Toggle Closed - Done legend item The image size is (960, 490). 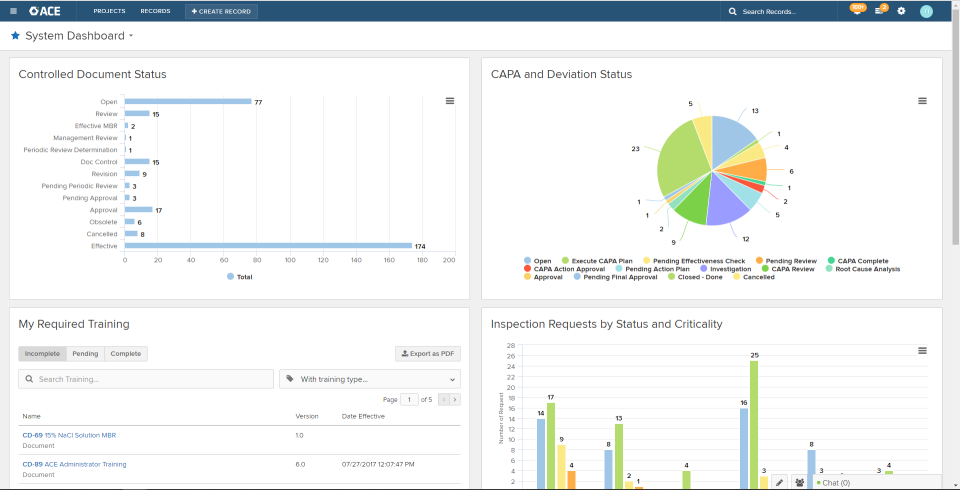(698, 277)
